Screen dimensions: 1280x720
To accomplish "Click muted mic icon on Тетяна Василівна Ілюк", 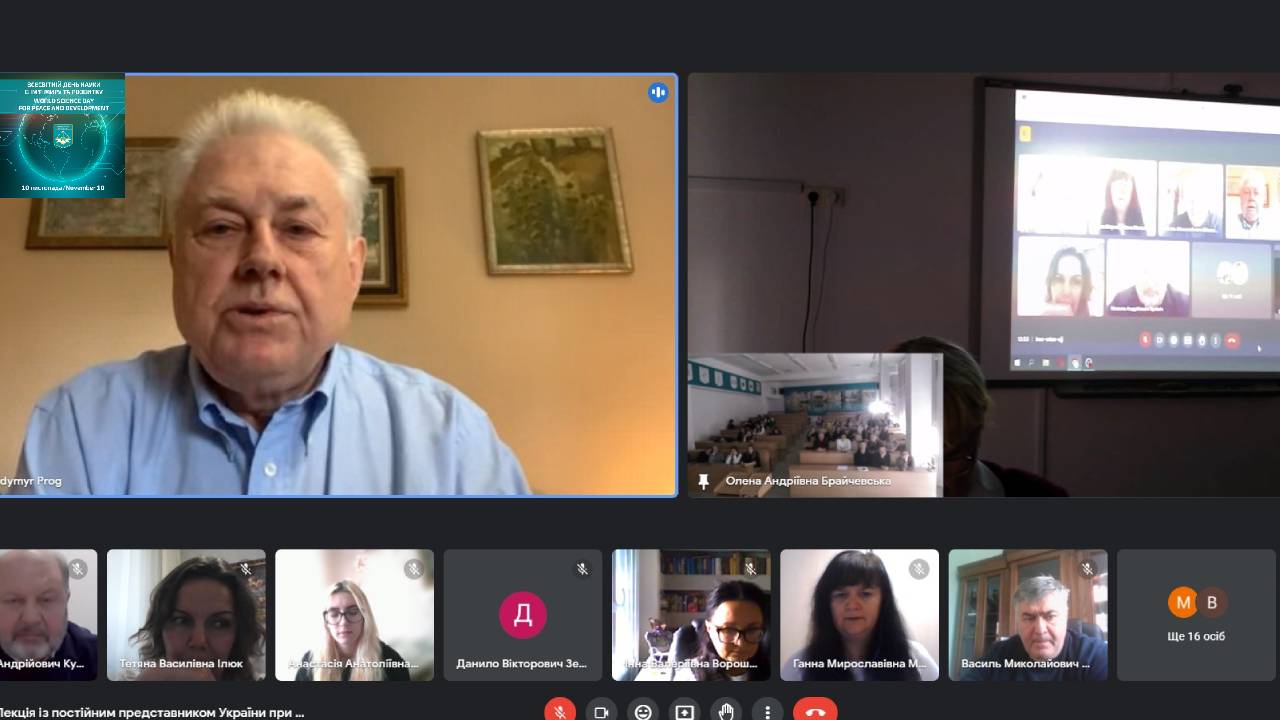I will click(x=246, y=569).
